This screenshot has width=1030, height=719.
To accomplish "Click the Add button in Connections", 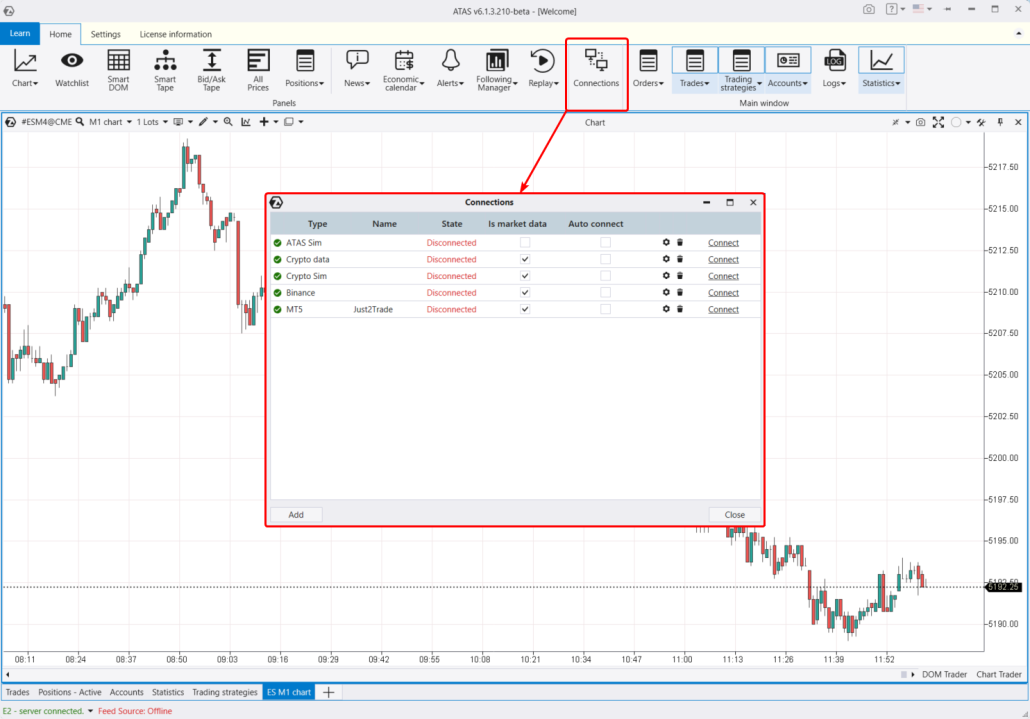I will [x=296, y=515].
